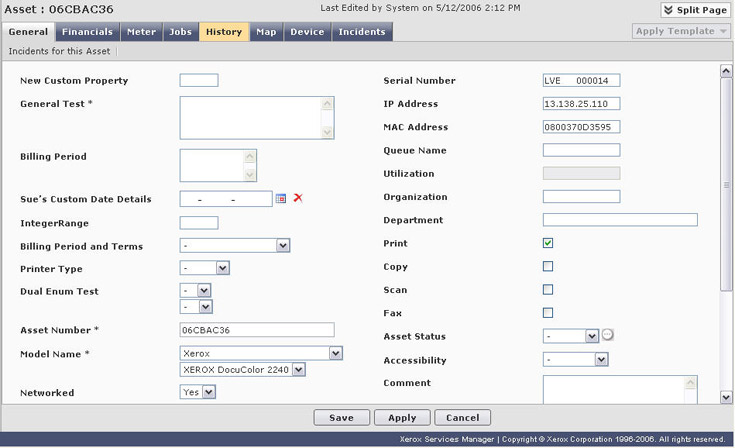The image size is (735, 448).
Task: Click the Organization input field
Action: pos(581,196)
